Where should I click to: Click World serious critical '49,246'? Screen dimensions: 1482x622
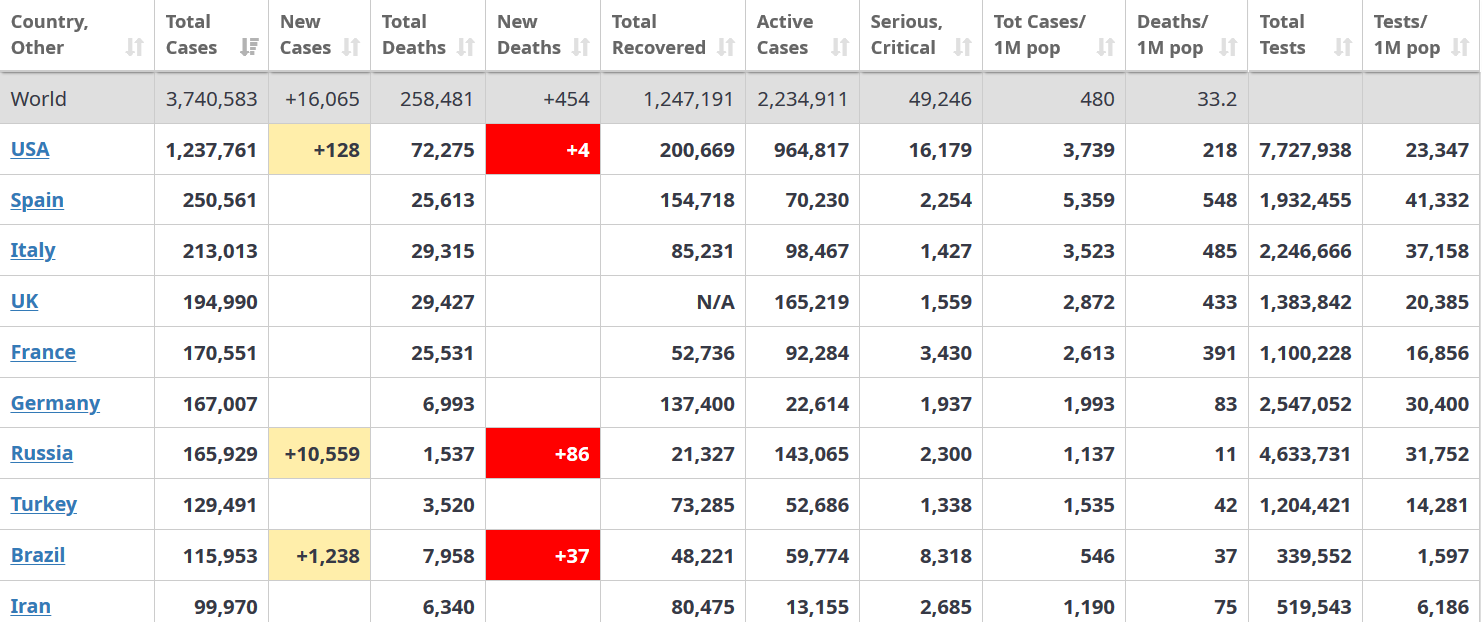(940, 99)
